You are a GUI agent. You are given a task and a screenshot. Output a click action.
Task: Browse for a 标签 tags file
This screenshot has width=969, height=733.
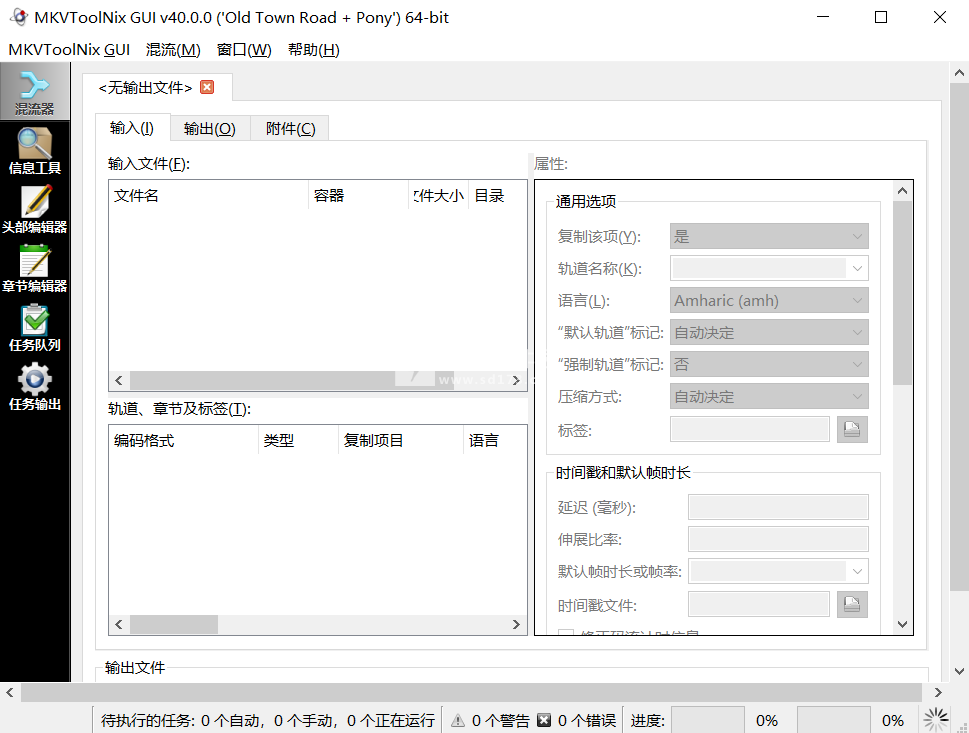(852, 429)
